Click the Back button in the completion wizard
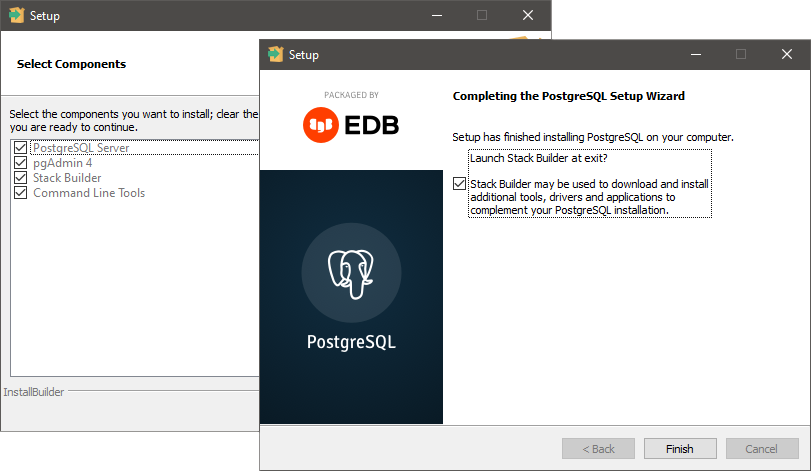 [x=598, y=449]
